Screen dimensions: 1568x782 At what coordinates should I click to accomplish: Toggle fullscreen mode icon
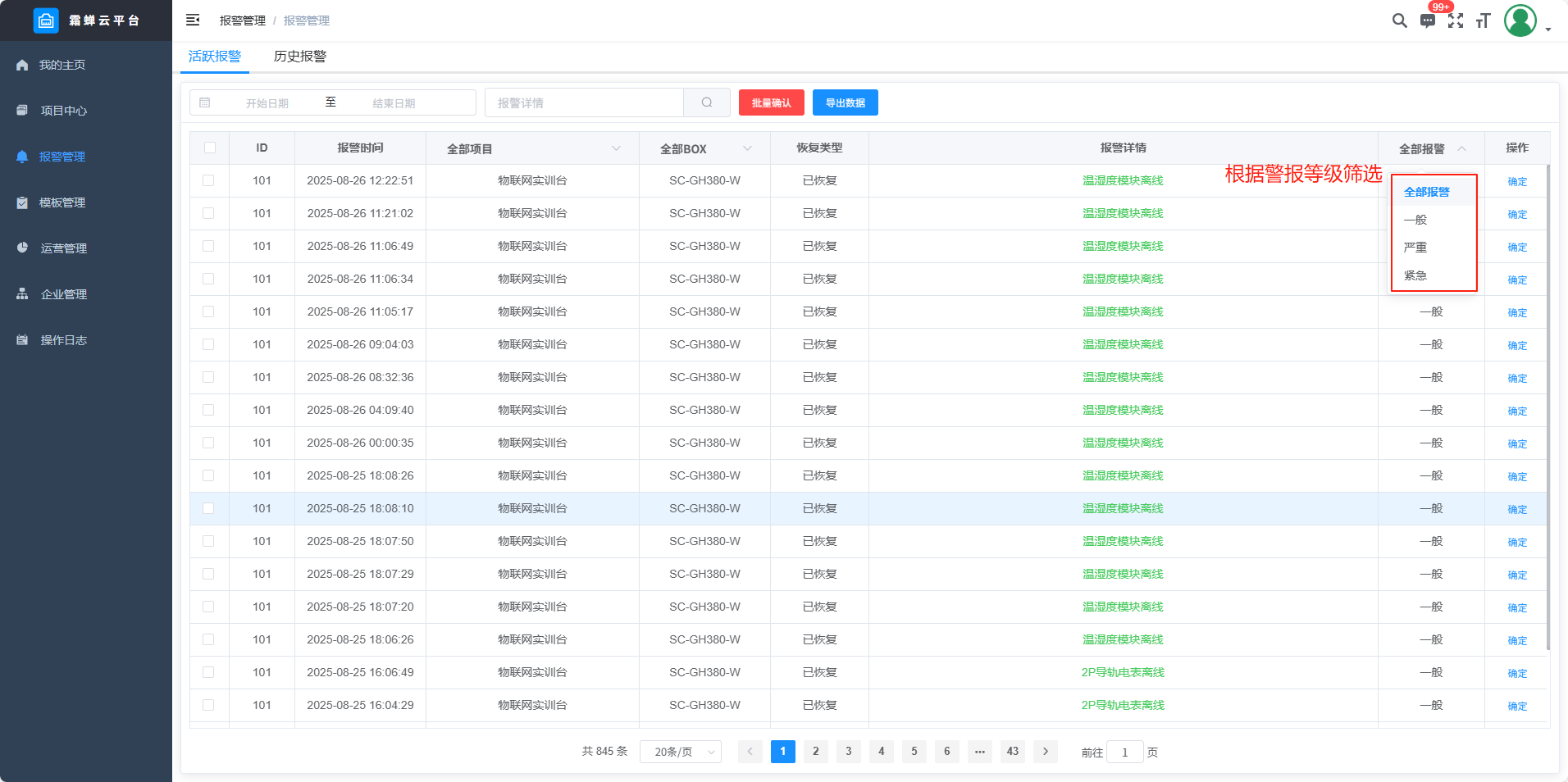coord(1456,21)
